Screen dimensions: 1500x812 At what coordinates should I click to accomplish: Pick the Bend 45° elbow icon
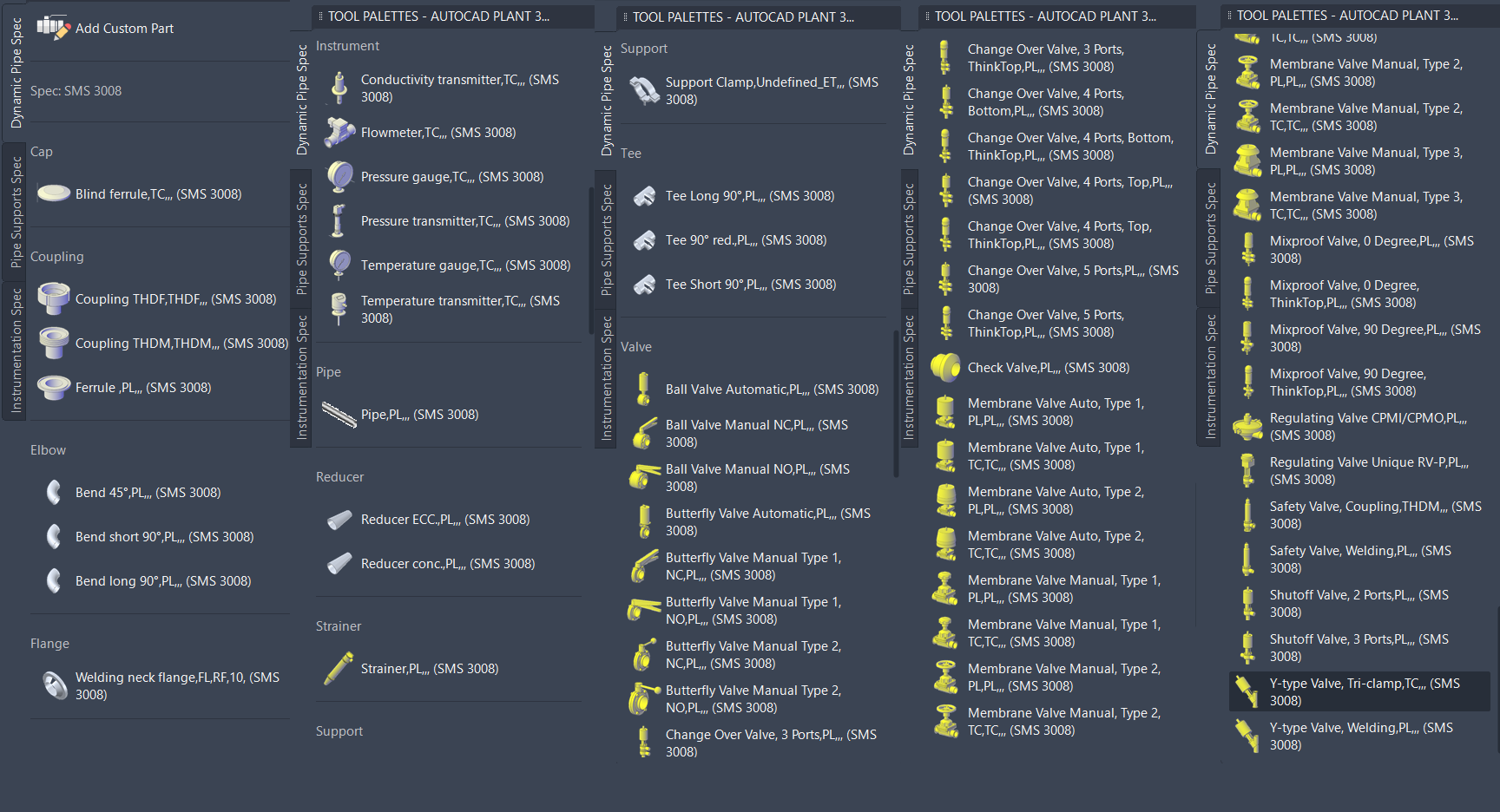(54, 492)
